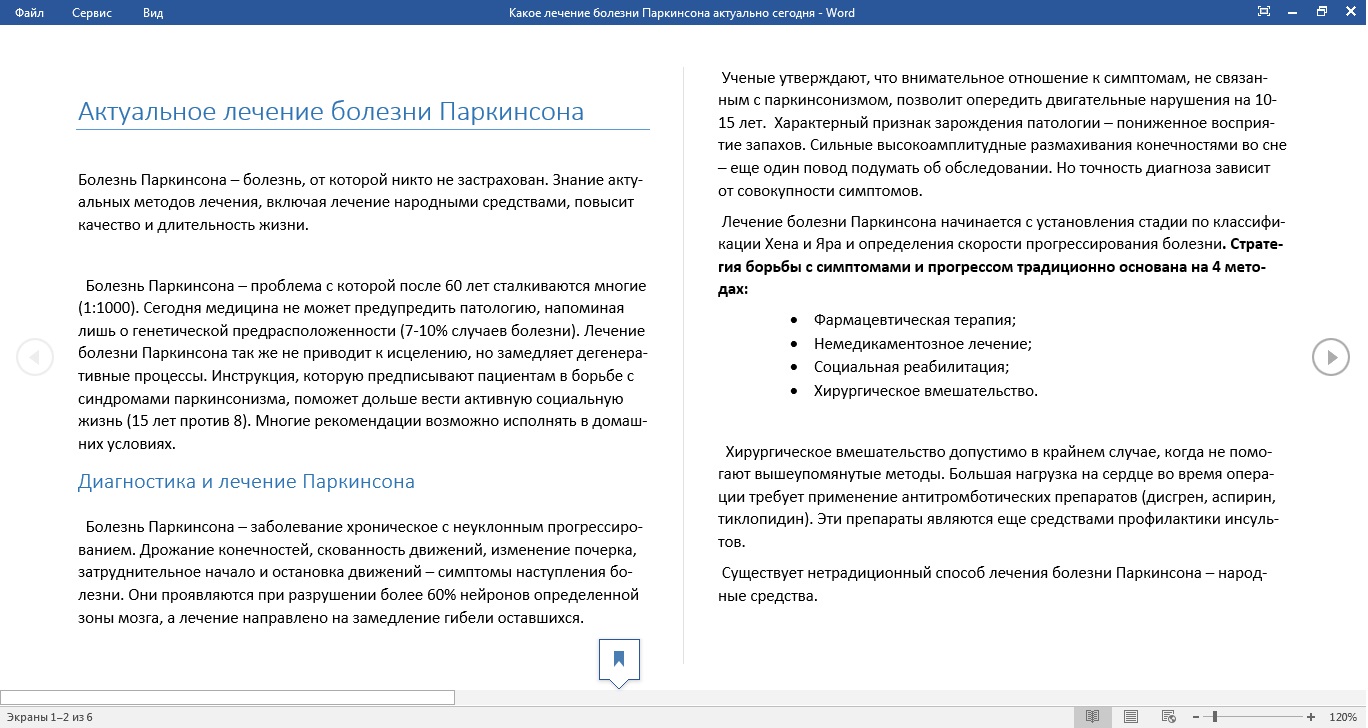Image resolution: width=1368 pixels, height=728 pixels.
Task: Open the Сервис menu
Action: (92, 13)
